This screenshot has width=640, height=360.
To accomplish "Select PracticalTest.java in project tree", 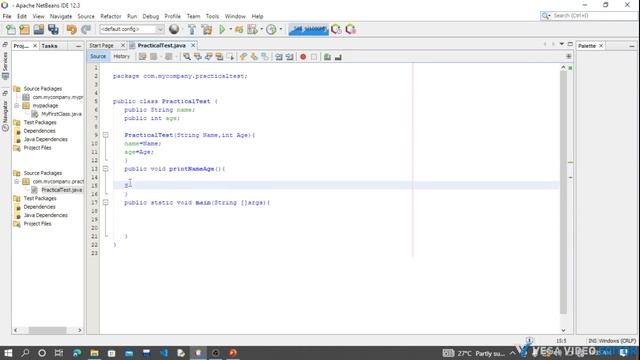I will [x=62, y=190].
